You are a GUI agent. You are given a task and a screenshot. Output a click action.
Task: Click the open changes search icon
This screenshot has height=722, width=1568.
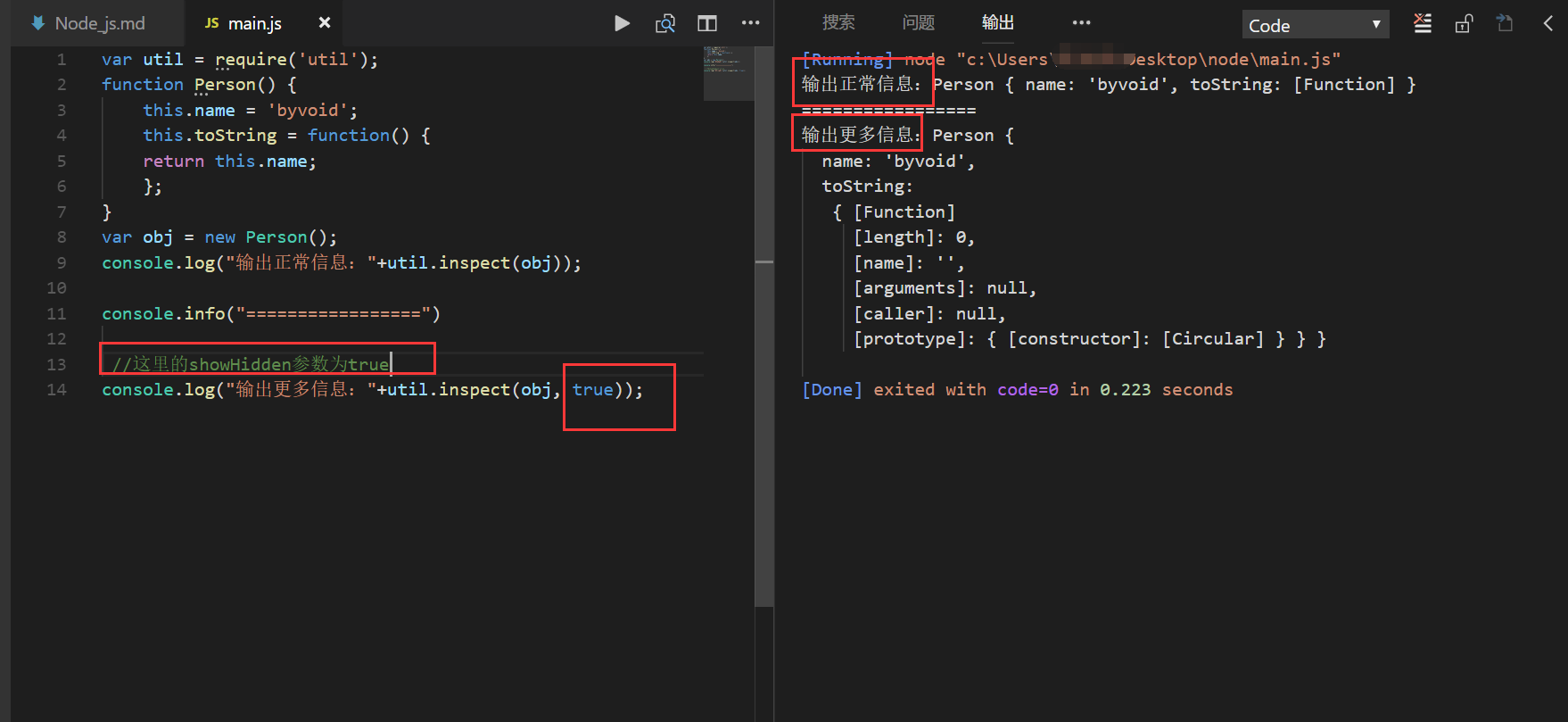pos(665,23)
